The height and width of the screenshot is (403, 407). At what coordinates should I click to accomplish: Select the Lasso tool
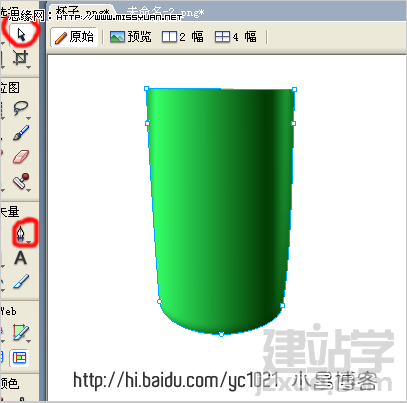pos(20,108)
